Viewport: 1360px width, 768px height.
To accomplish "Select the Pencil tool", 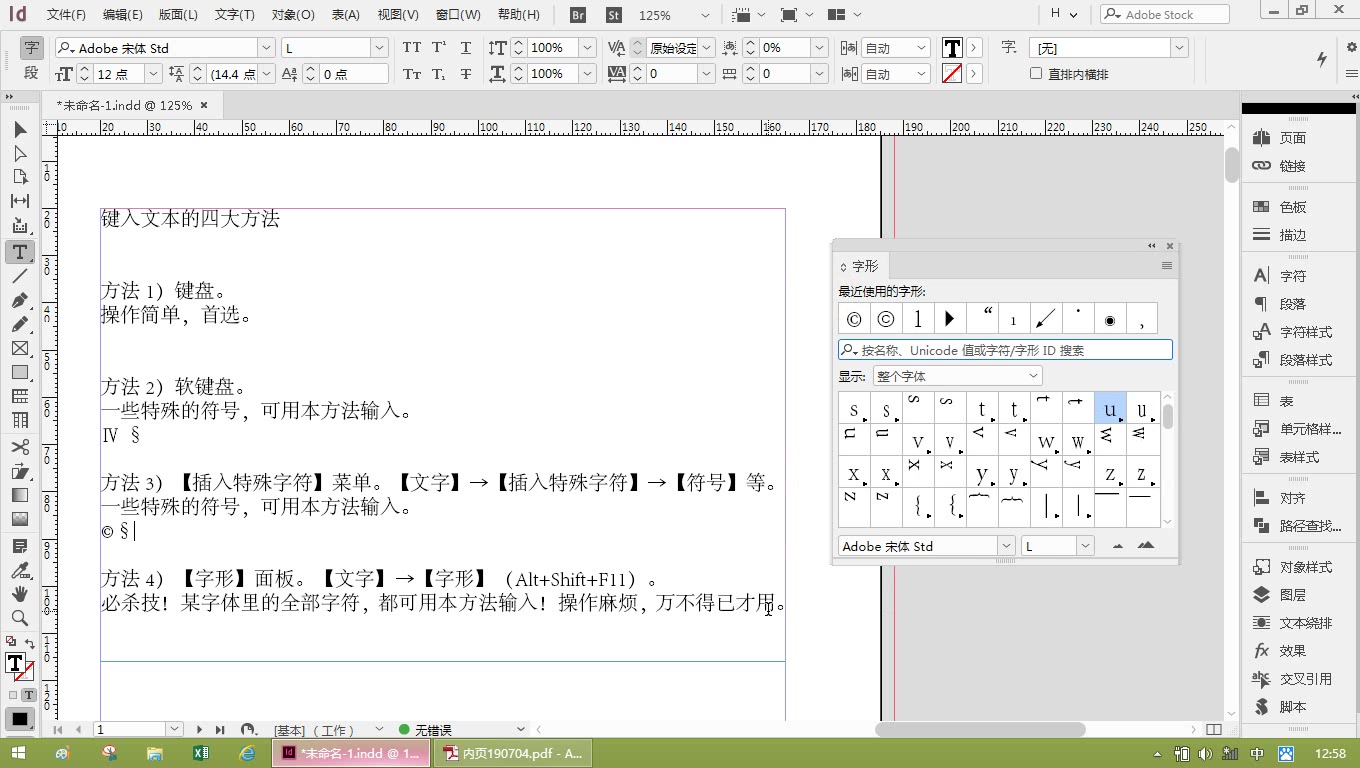I will click(x=20, y=324).
